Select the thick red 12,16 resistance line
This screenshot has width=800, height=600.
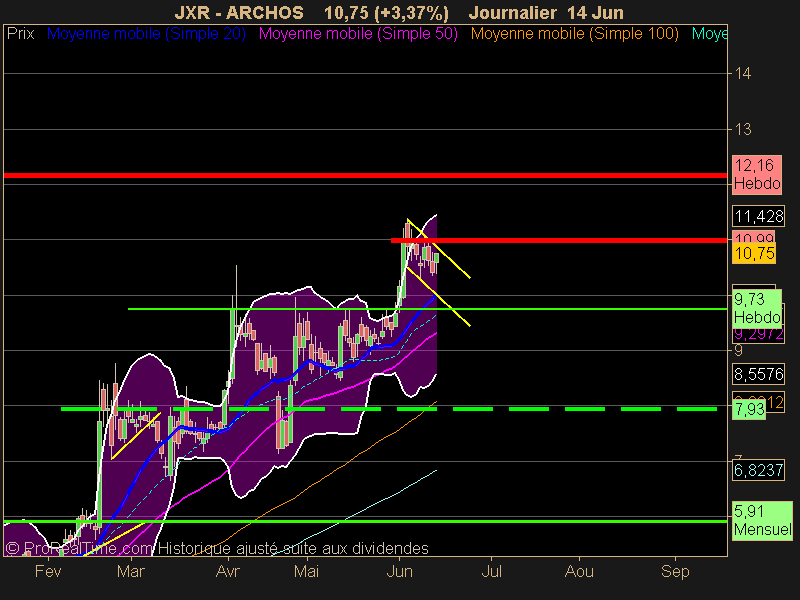pos(365,176)
